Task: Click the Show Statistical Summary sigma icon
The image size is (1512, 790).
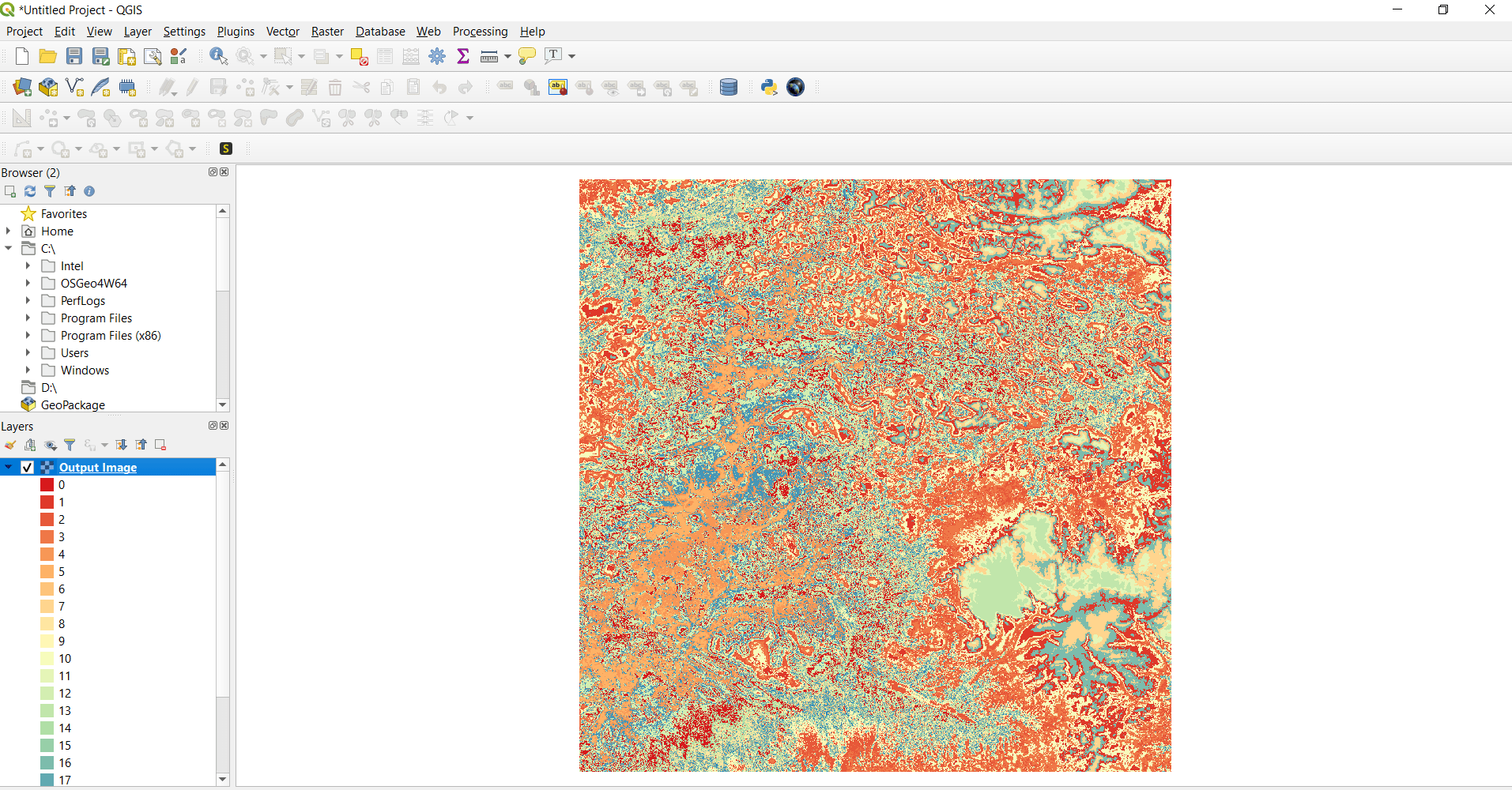Action: pyautogui.click(x=463, y=56)
